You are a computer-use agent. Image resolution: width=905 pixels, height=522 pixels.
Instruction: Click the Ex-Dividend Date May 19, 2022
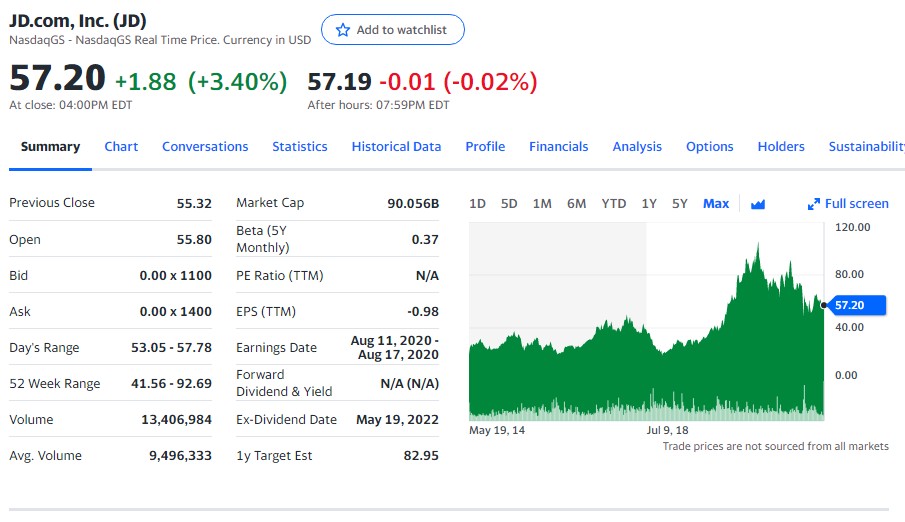pos(397,420)
